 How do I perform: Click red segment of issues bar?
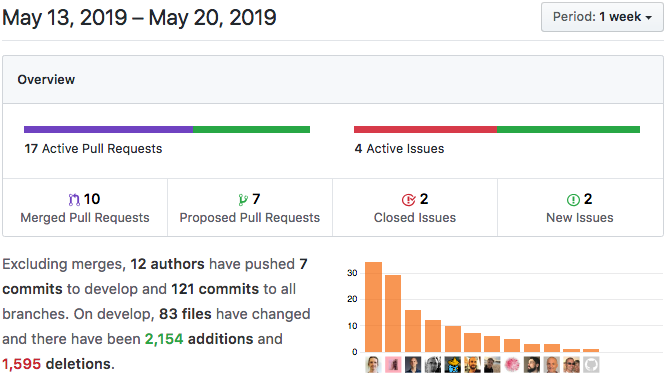click(425, 130)
